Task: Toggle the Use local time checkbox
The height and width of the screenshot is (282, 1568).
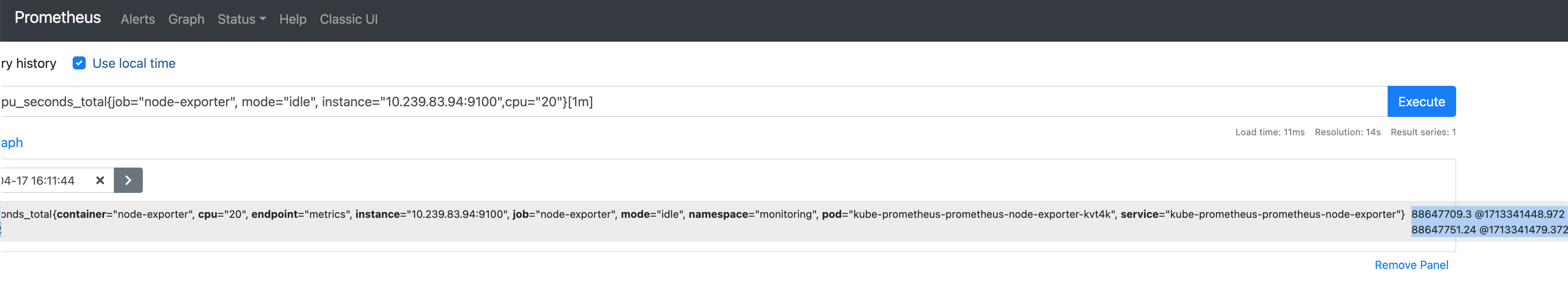Action: point(79,63)
